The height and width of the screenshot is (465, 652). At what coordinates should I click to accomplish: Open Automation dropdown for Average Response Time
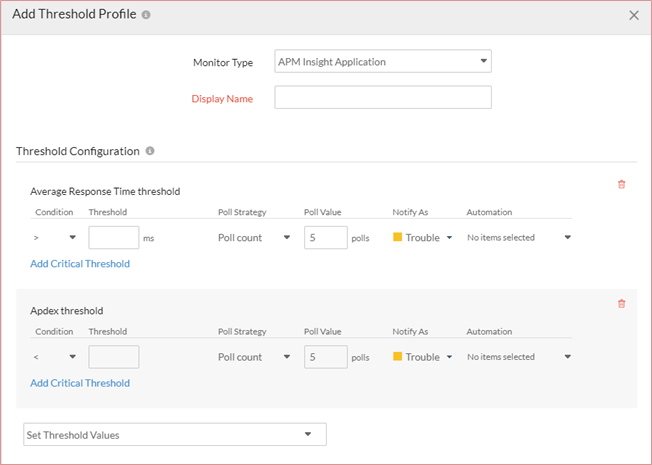coord(519,237)
